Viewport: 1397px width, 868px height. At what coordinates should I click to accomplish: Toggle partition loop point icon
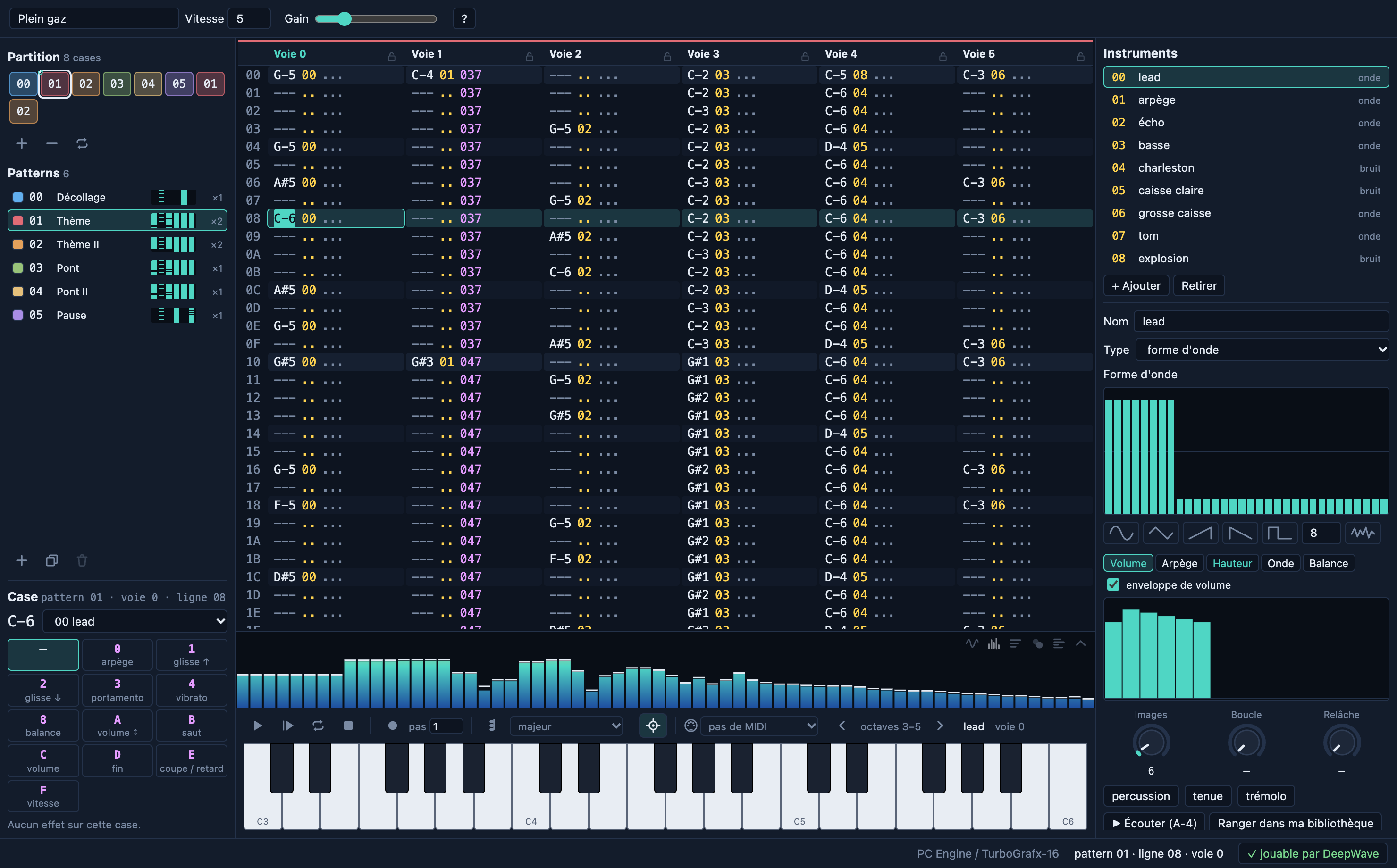[82, 143]
